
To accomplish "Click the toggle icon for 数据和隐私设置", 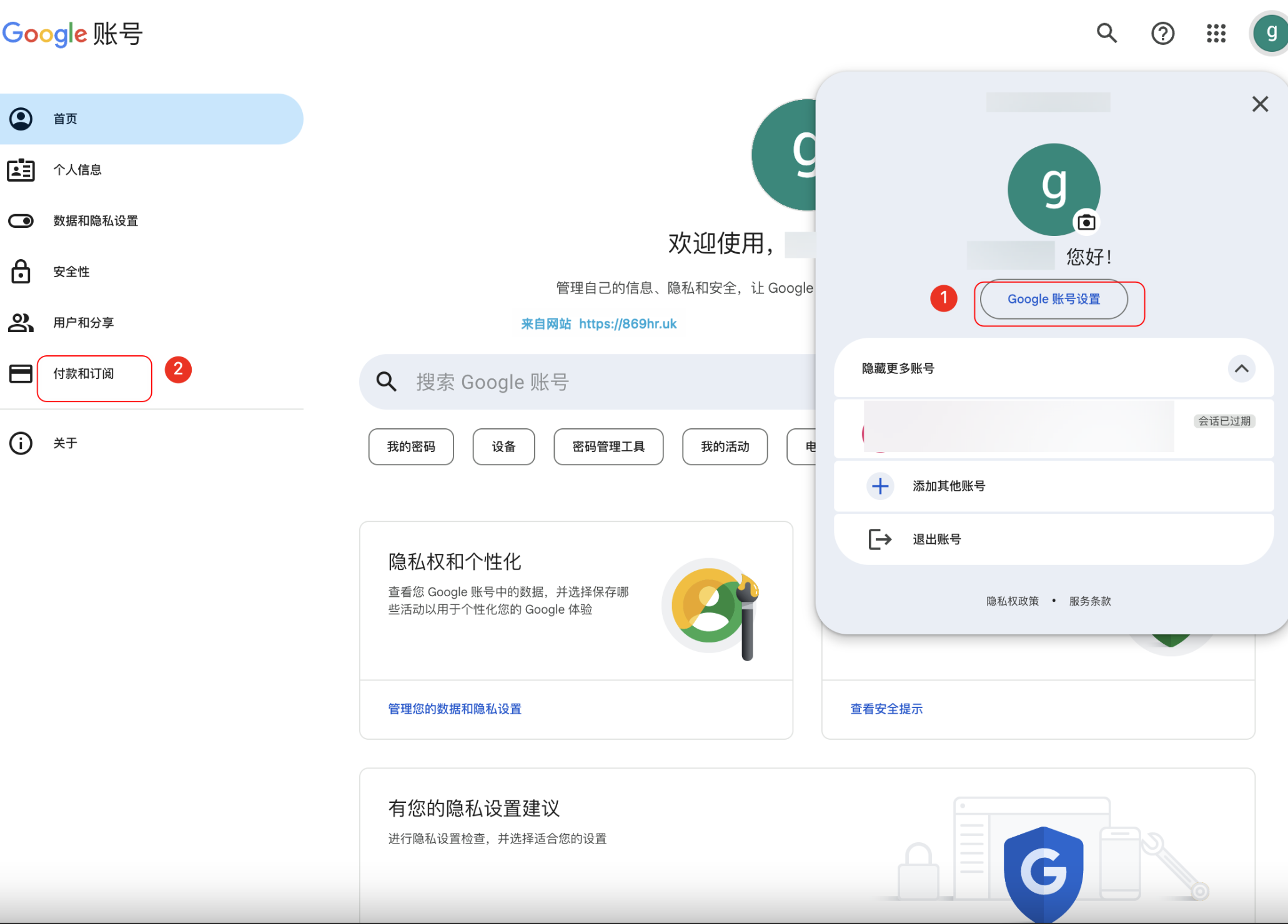I will (x=21, y=221).
